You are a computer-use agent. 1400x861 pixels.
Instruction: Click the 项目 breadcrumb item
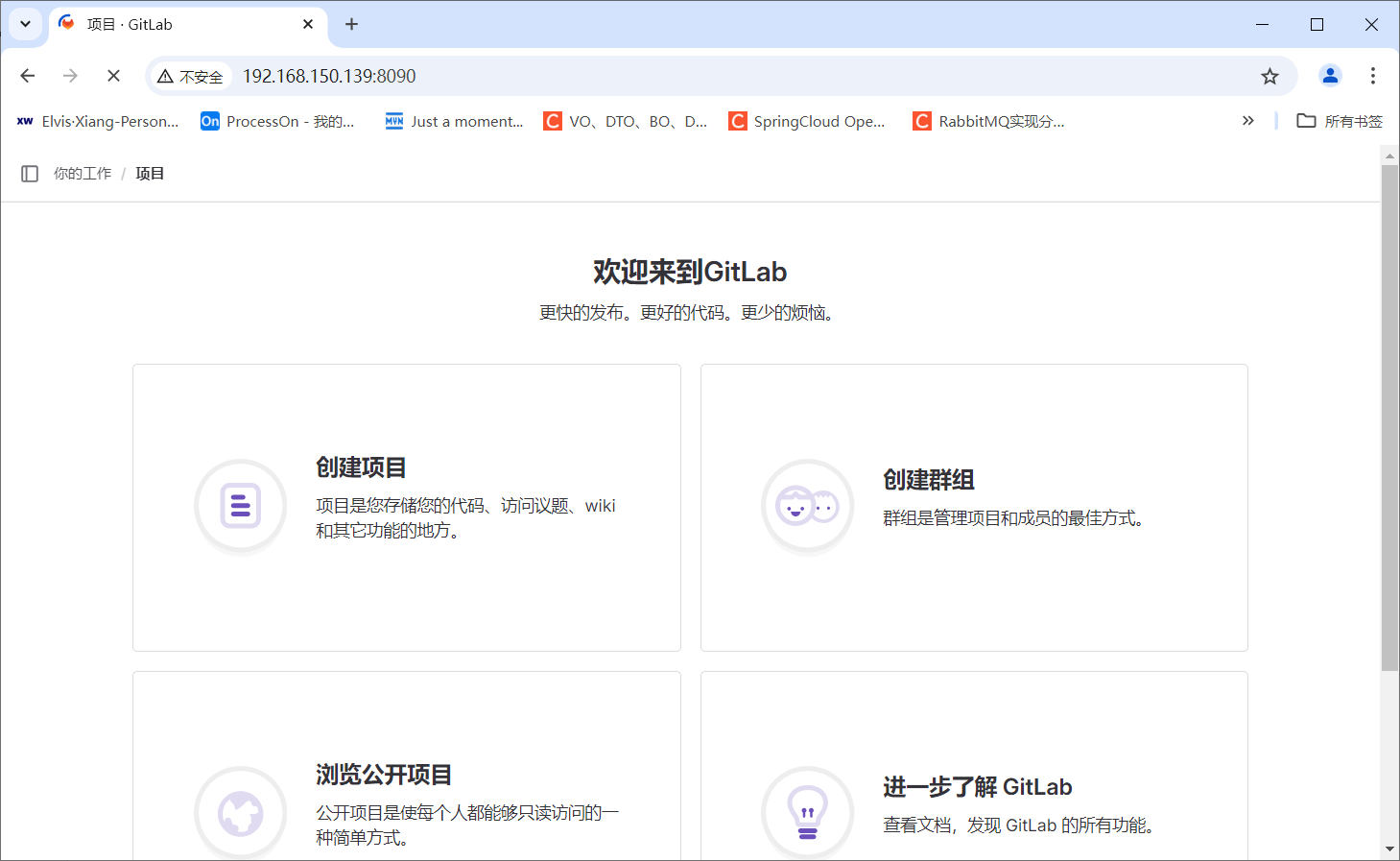point(150,174)
